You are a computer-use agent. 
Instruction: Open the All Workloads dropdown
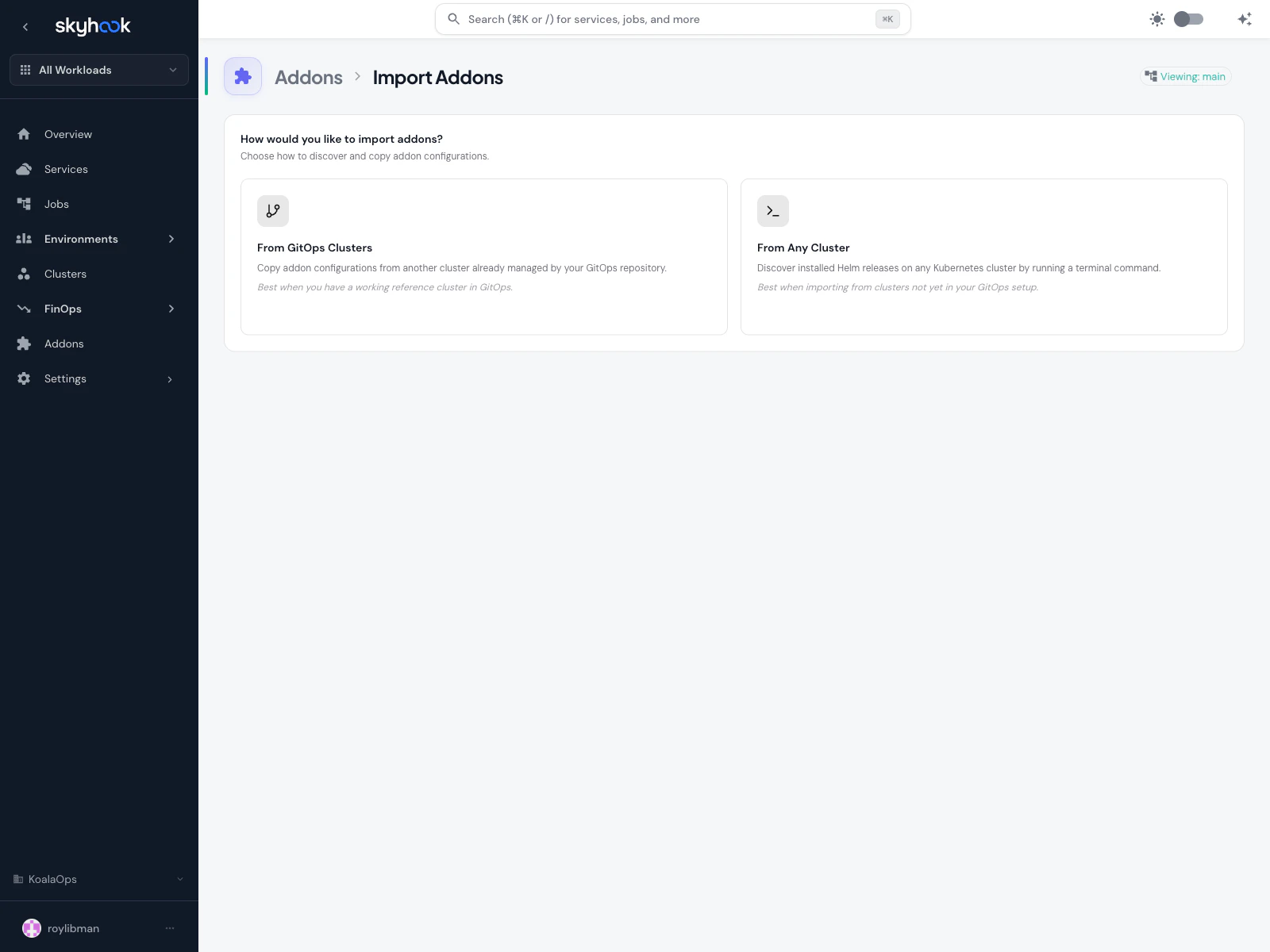98,70
